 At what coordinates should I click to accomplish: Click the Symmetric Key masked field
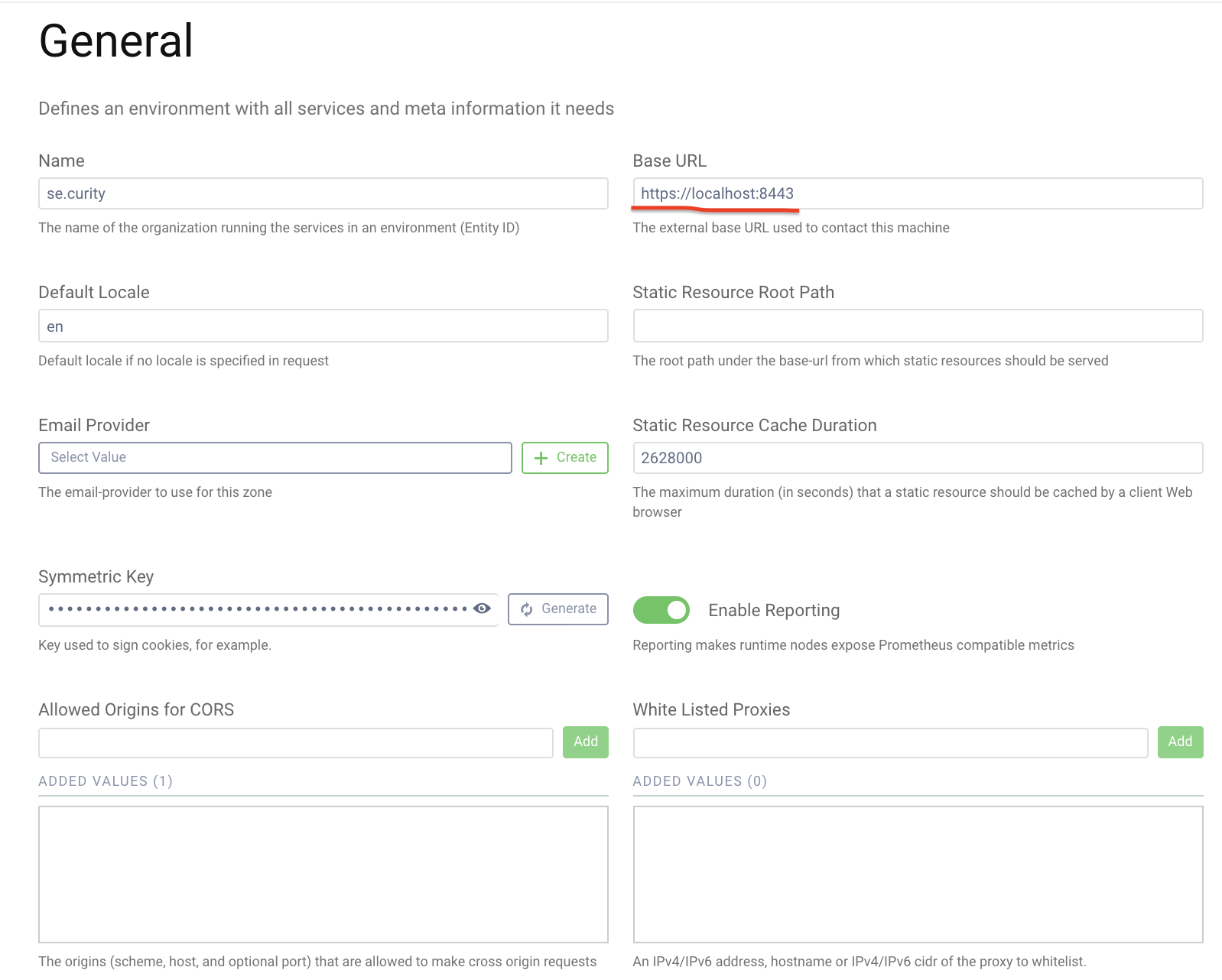(x=268, y=609)
